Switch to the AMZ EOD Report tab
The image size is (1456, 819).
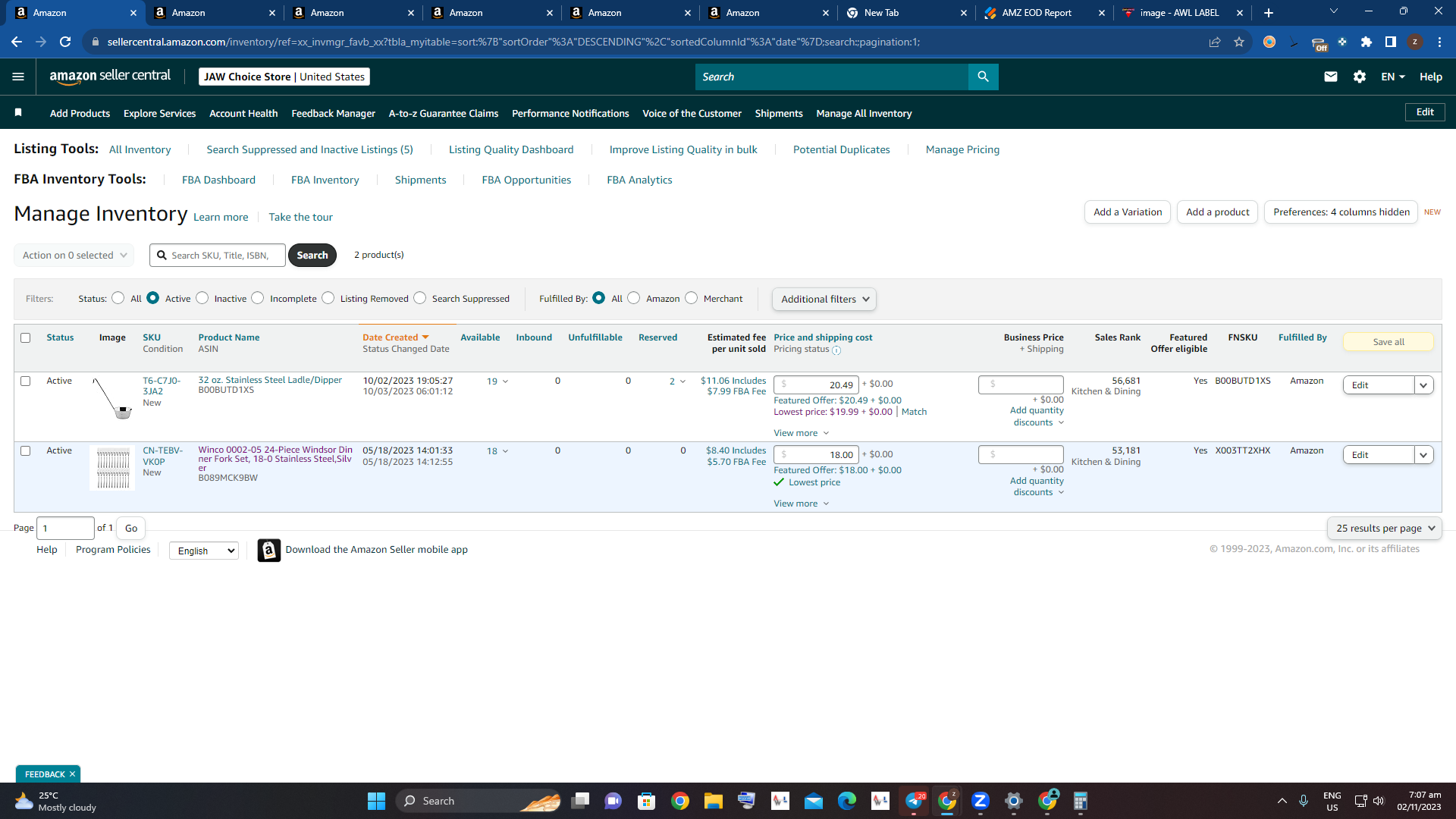pyautogui.click(x=1044, y=13)
